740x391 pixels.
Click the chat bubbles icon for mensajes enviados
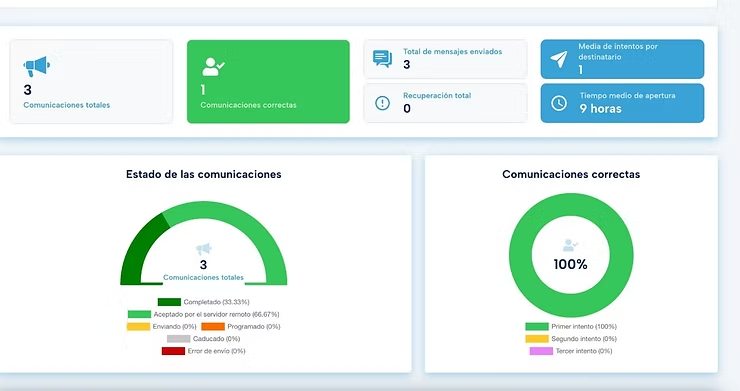[382, 59]
